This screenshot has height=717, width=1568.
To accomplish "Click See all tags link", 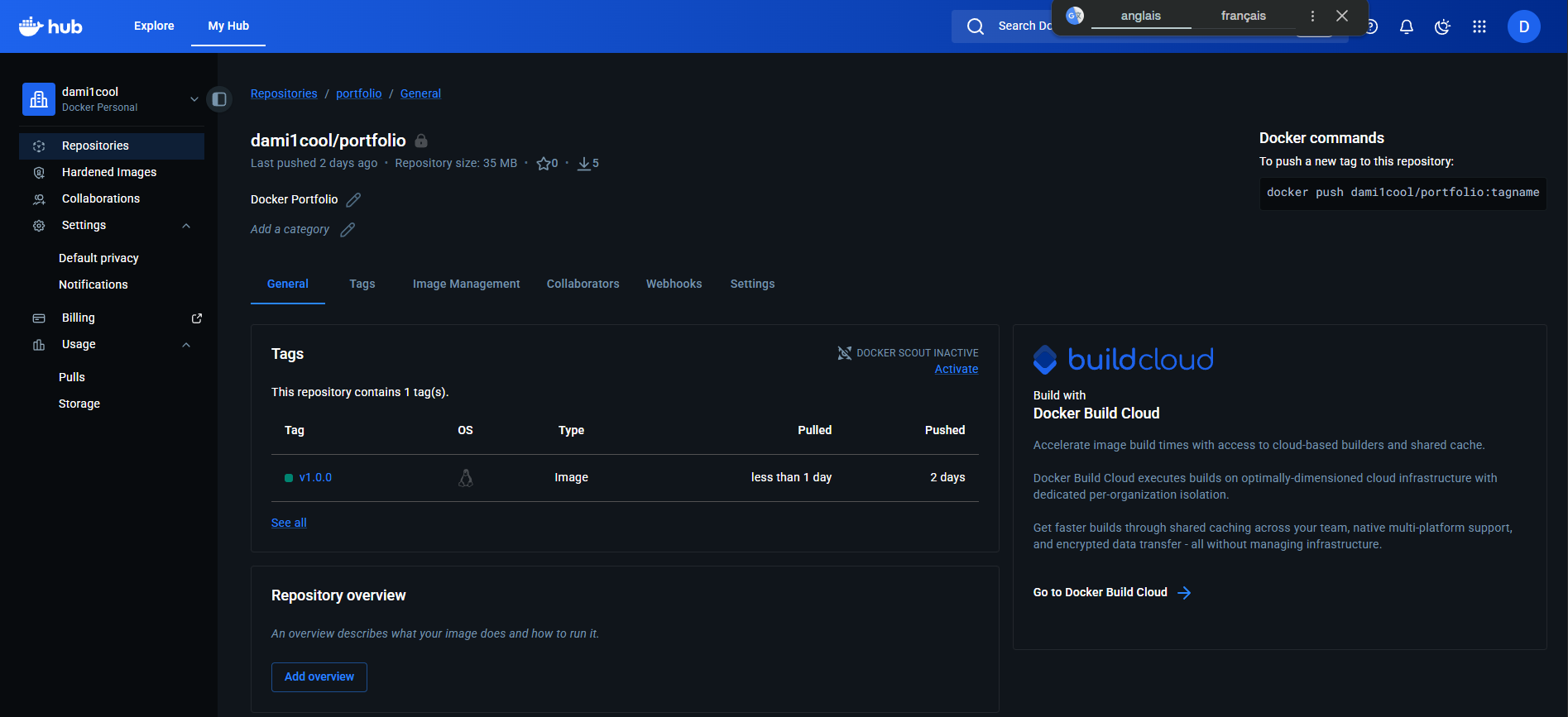I will 289,523.
